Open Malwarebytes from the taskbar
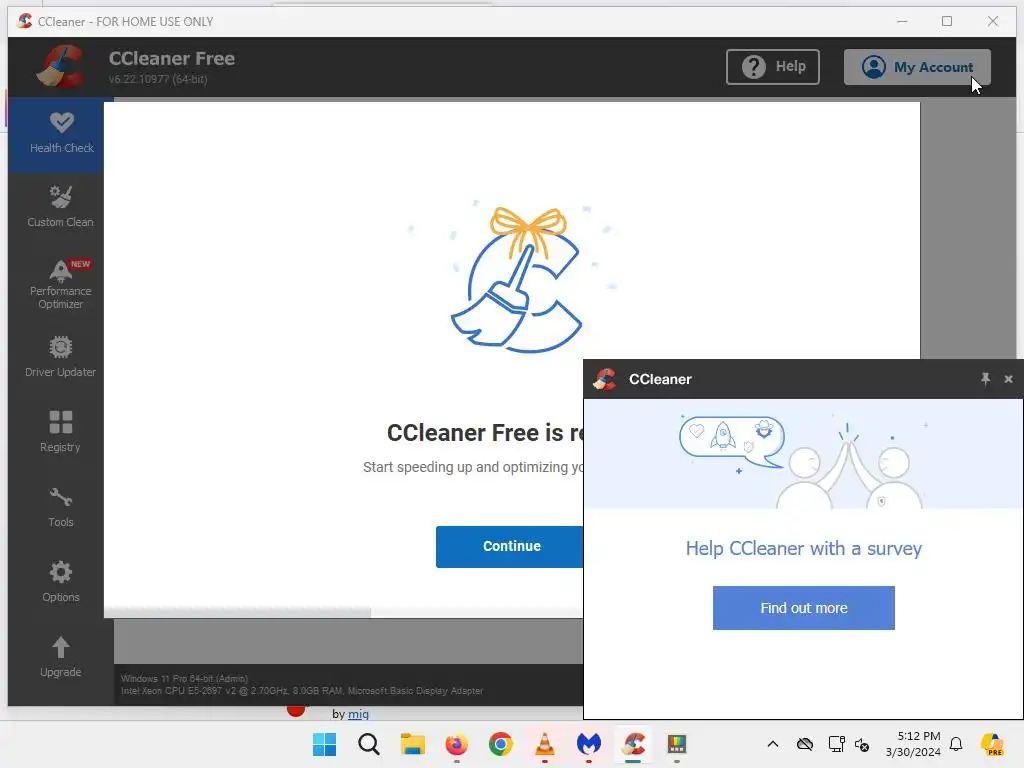Image resolution: width=1024 pixels, height=768 pixels. point(589,744)
